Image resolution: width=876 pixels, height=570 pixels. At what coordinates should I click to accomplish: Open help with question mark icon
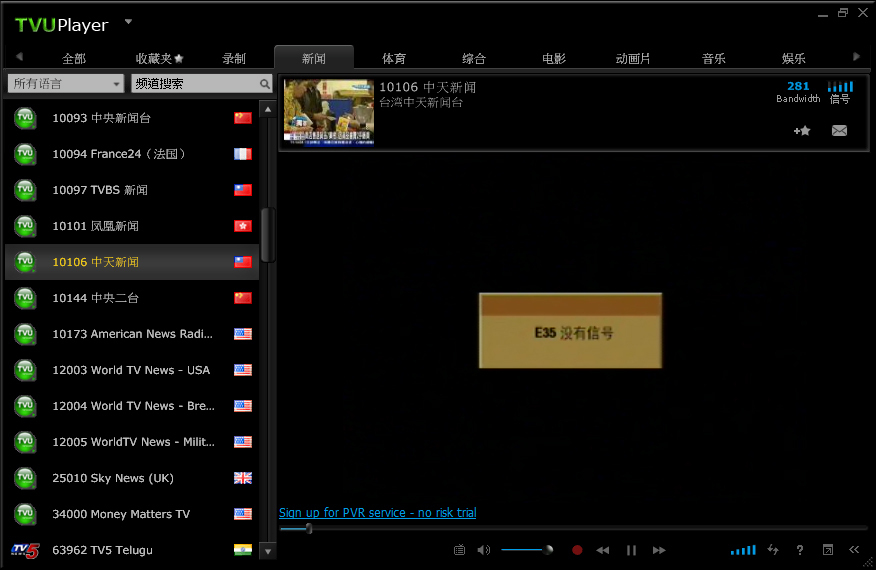(800, 550)
